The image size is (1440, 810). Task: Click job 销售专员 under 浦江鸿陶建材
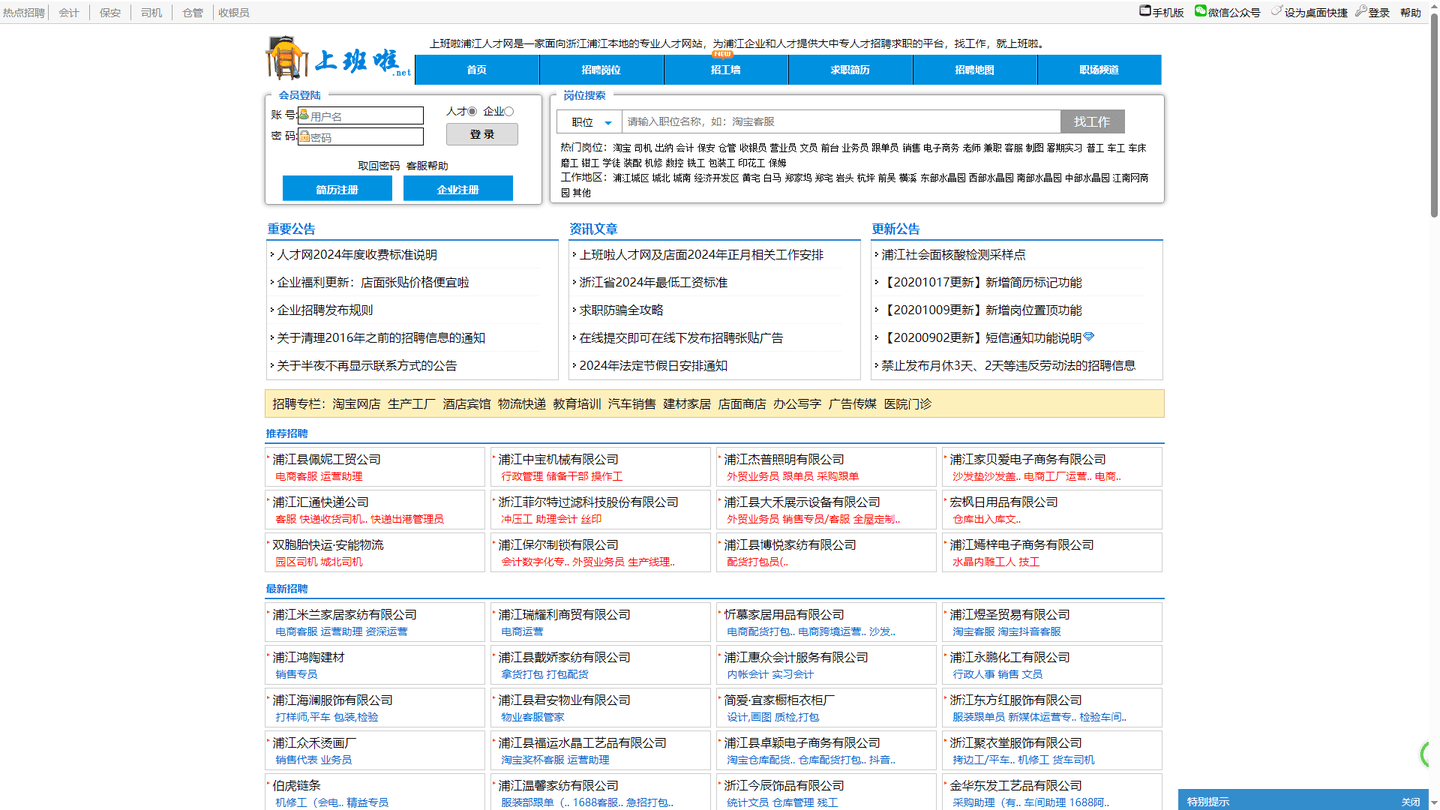(x=297, y=675)
